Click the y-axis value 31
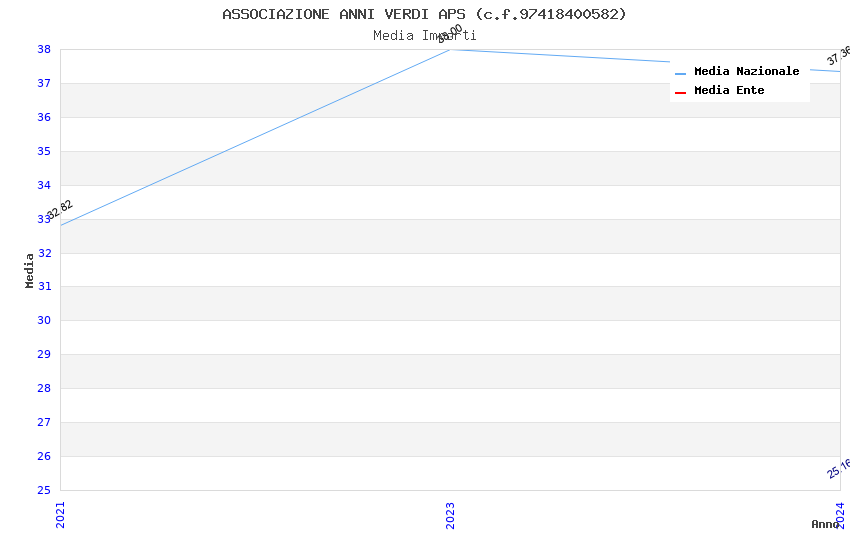This screenshot has width=850, height=550. (44, 287)
